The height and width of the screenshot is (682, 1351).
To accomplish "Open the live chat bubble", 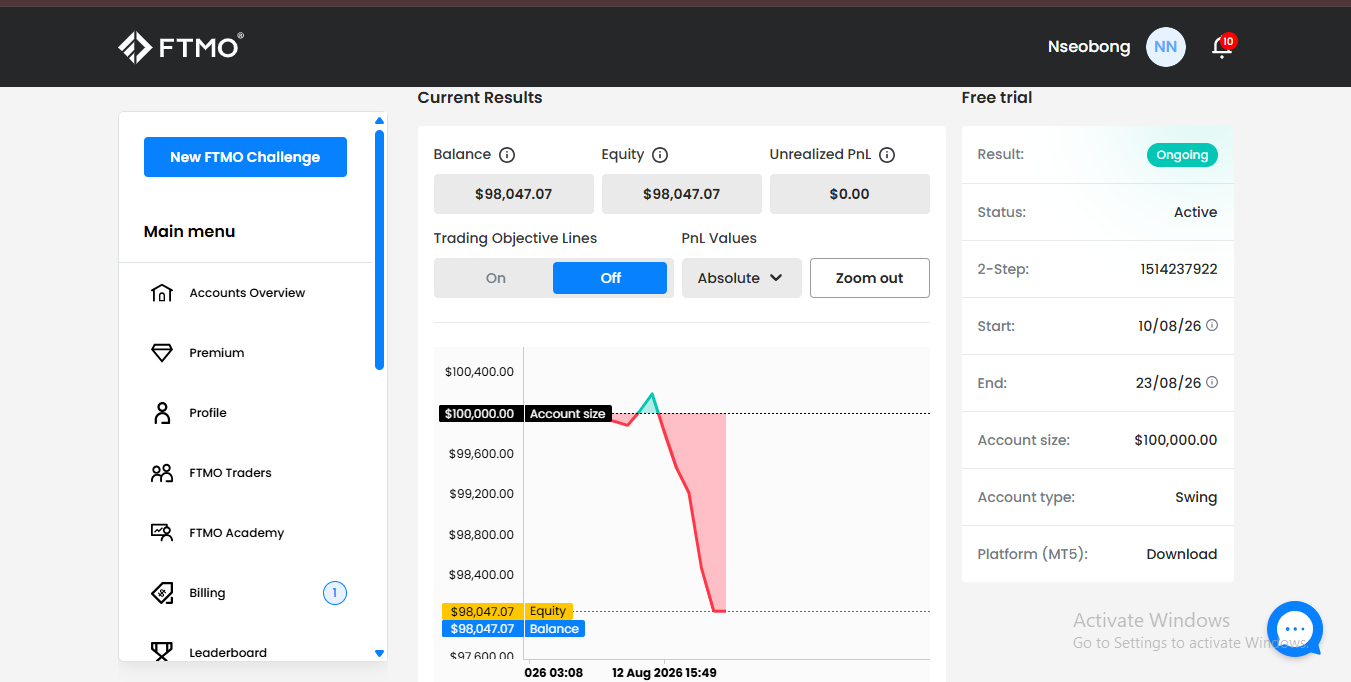I will click(1295, 629).
